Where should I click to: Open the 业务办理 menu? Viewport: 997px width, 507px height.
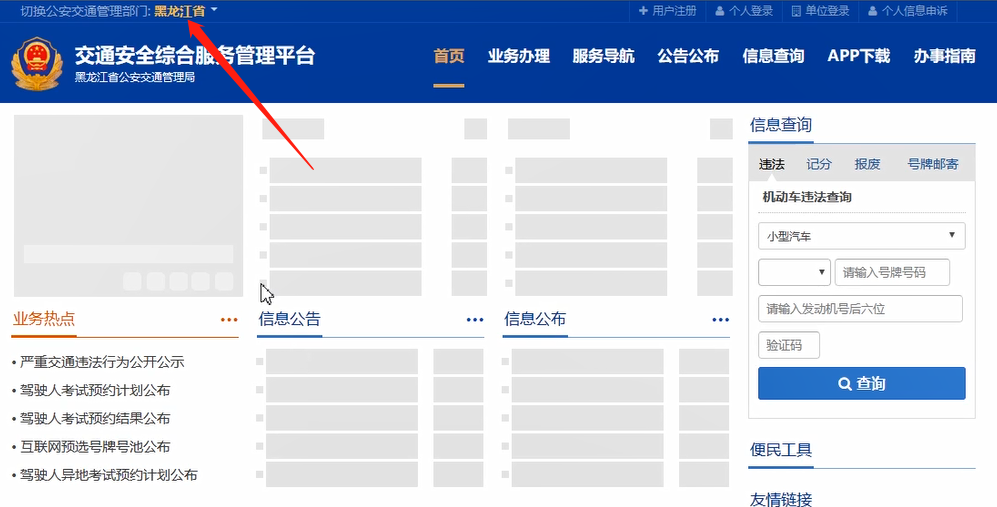(519, 56)
